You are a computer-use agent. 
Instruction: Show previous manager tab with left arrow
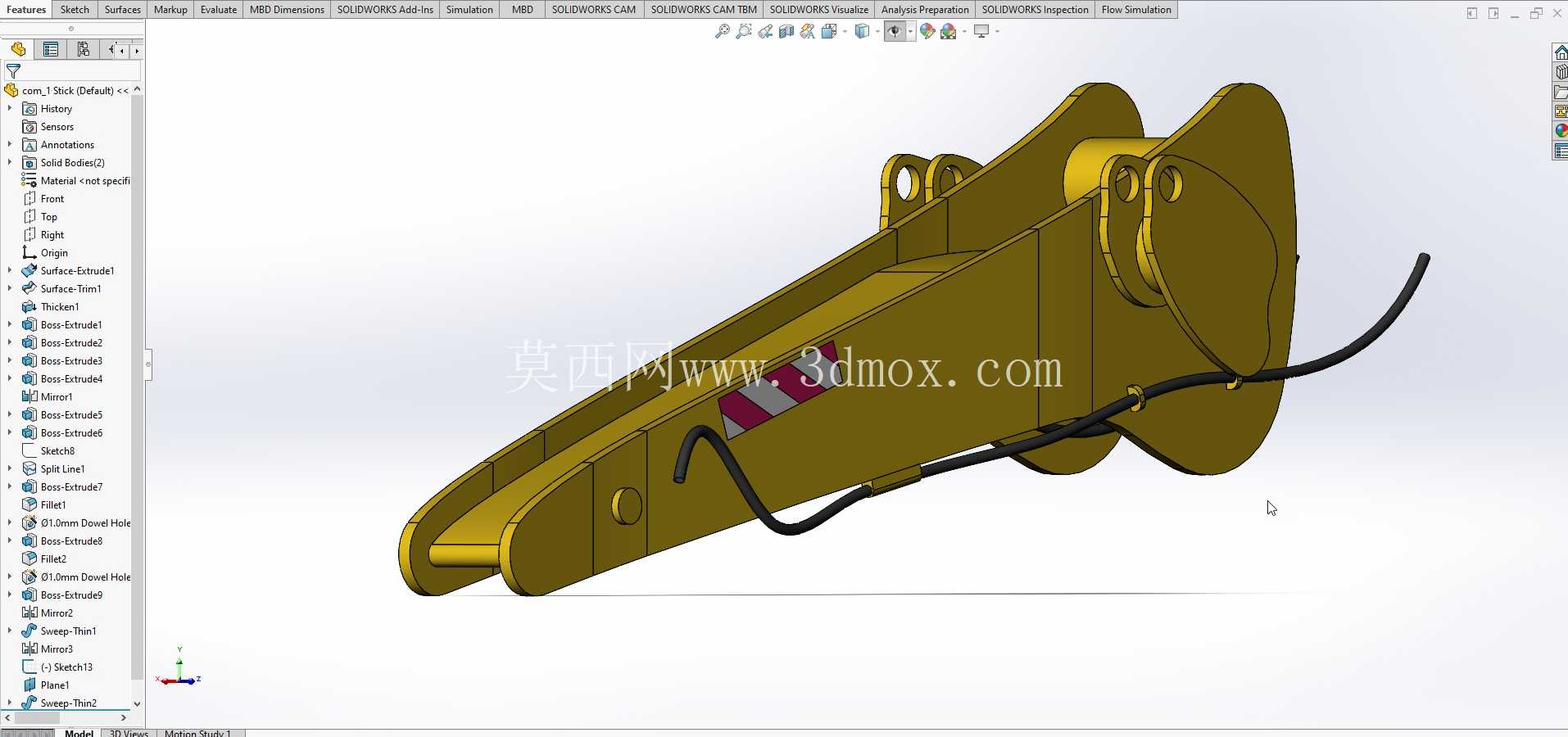click(123, 51)
